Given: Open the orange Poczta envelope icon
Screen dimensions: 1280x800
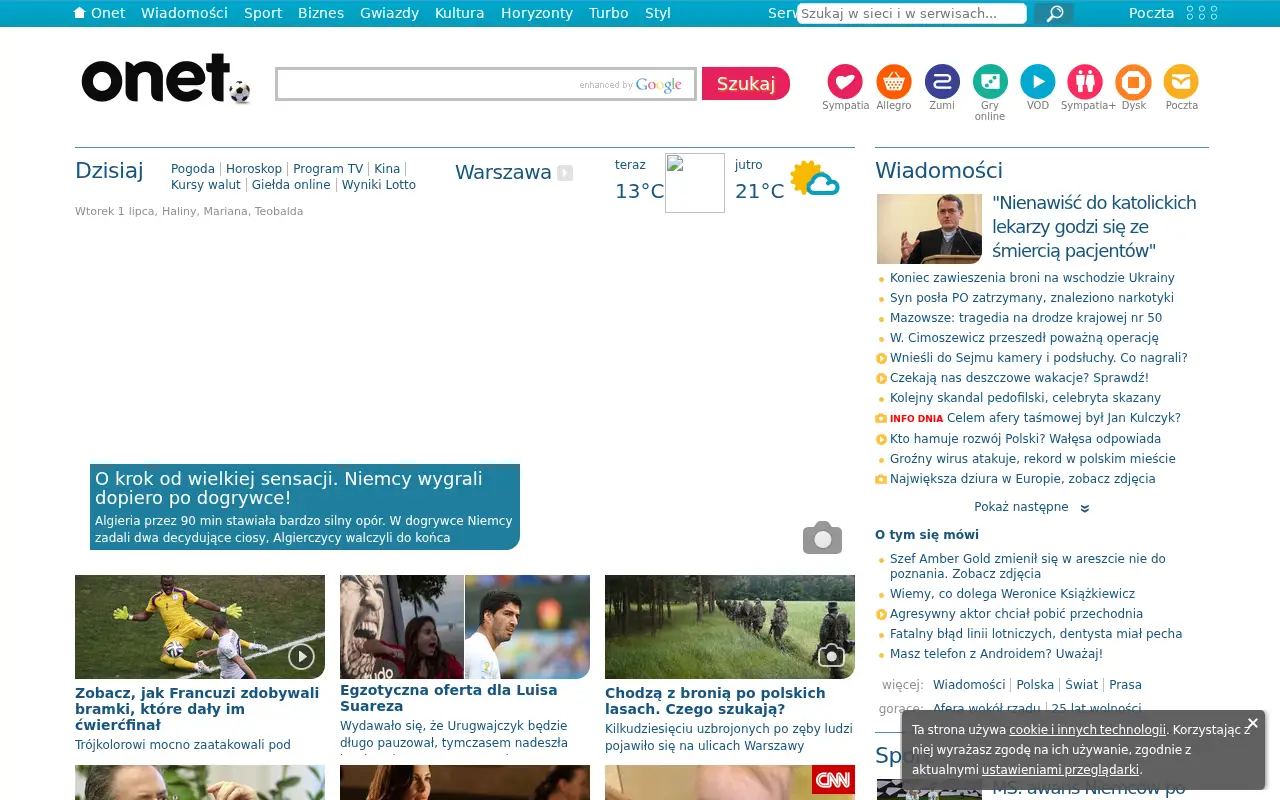Looking at the screenshot, I should point(1181,81).
